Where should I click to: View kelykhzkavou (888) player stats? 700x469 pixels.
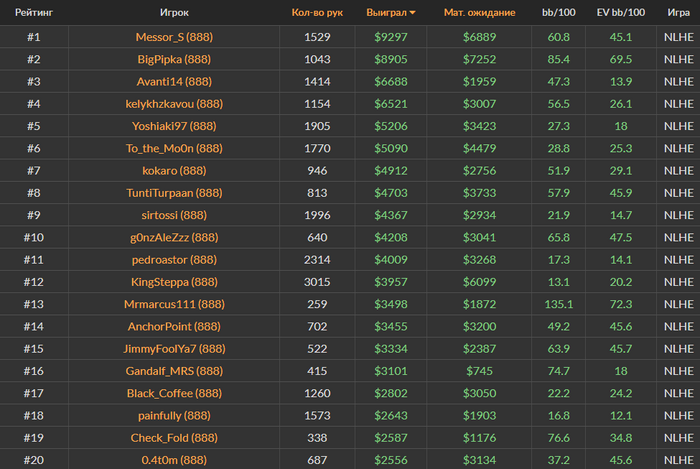174,104
